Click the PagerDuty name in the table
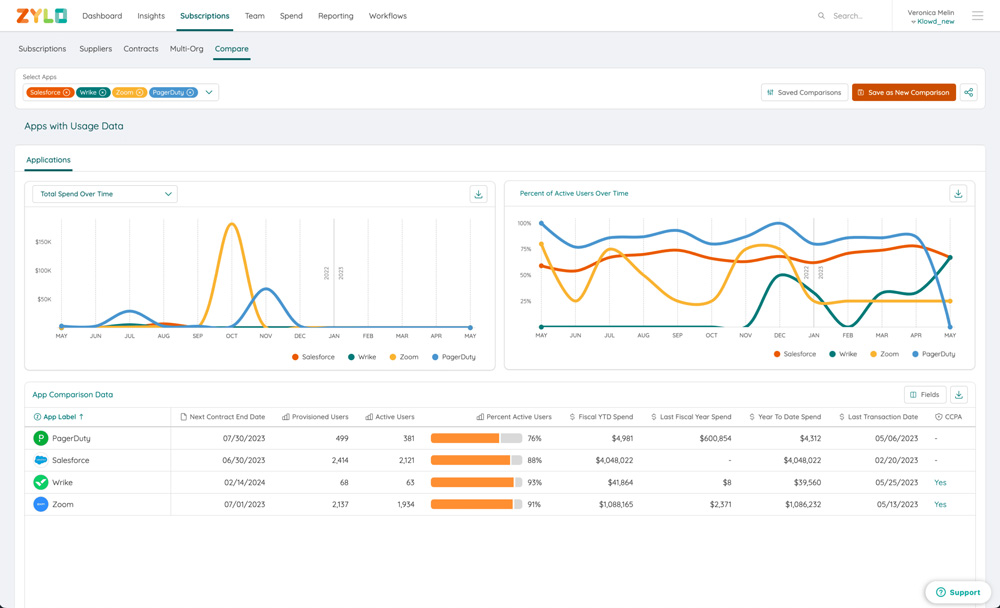This screenshot has height=608, width=1000. [x=71, y=438]
